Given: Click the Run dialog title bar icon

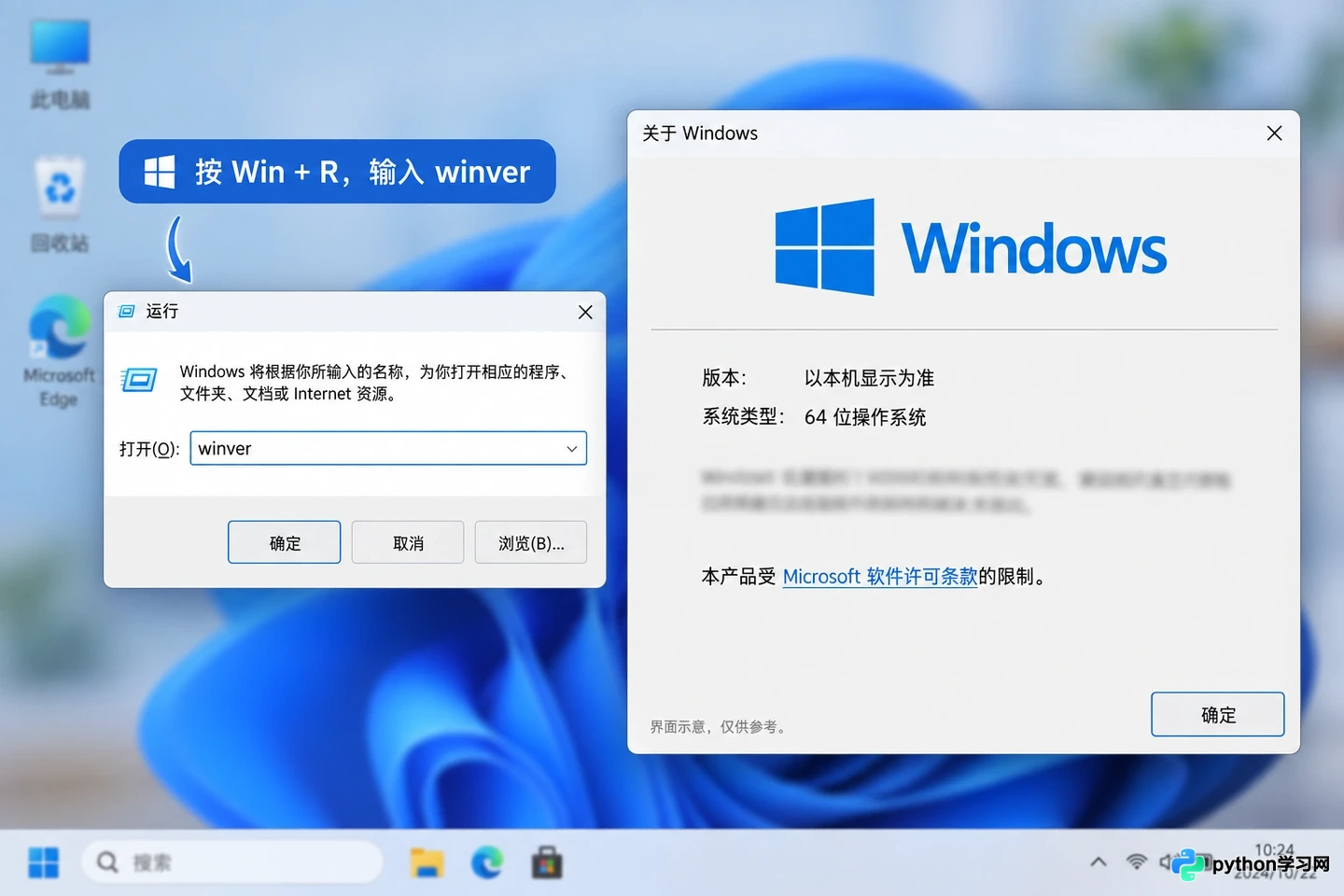Looking at the screenshot, I should (x=127, y=312).
